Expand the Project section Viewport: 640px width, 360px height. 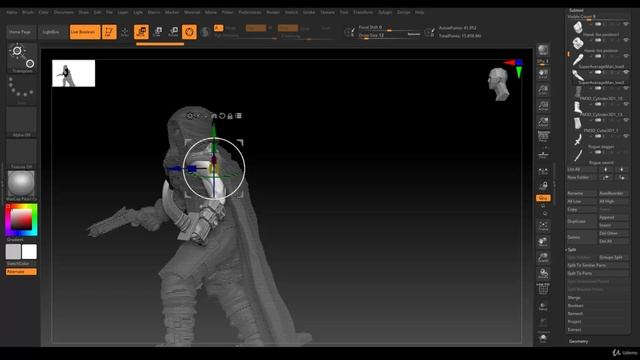click(574, 322)
